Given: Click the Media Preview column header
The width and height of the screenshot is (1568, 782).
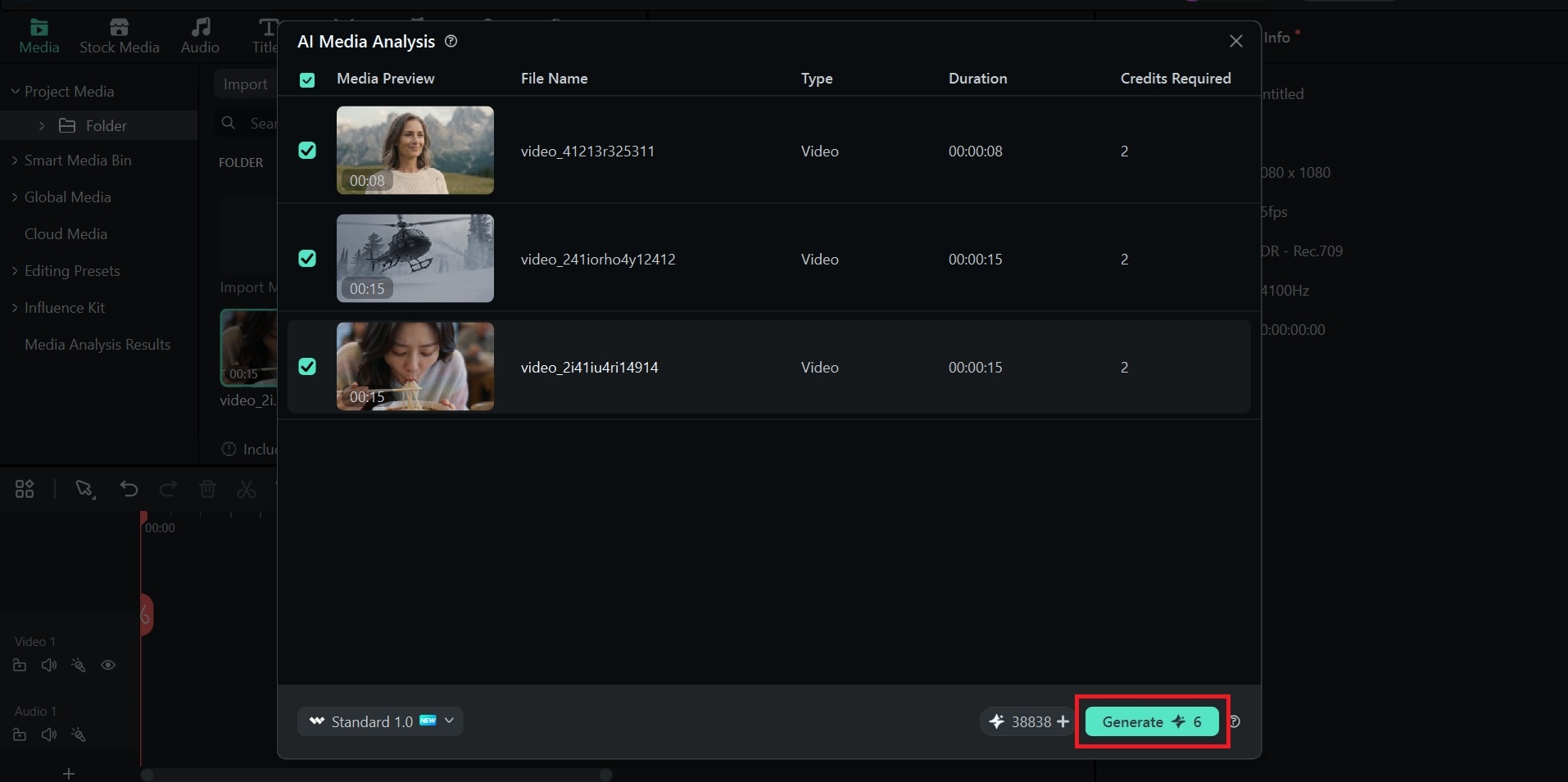Looking at the screenshot, I should point(385,79).
